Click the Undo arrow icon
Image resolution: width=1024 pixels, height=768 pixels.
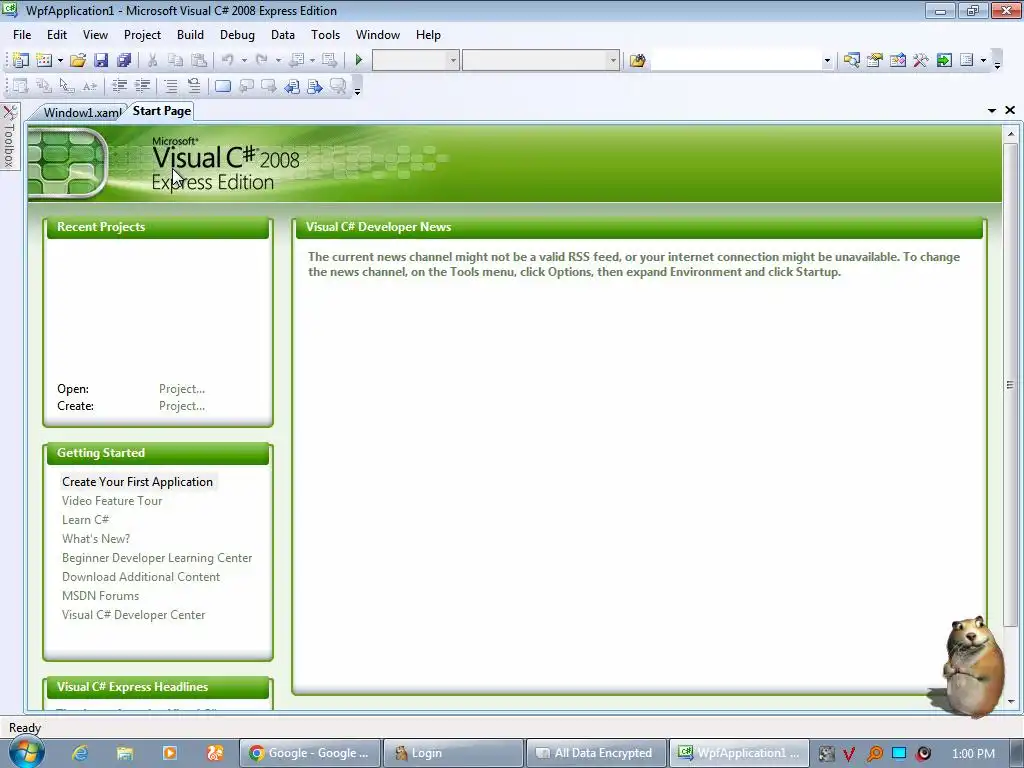(227, 60)
